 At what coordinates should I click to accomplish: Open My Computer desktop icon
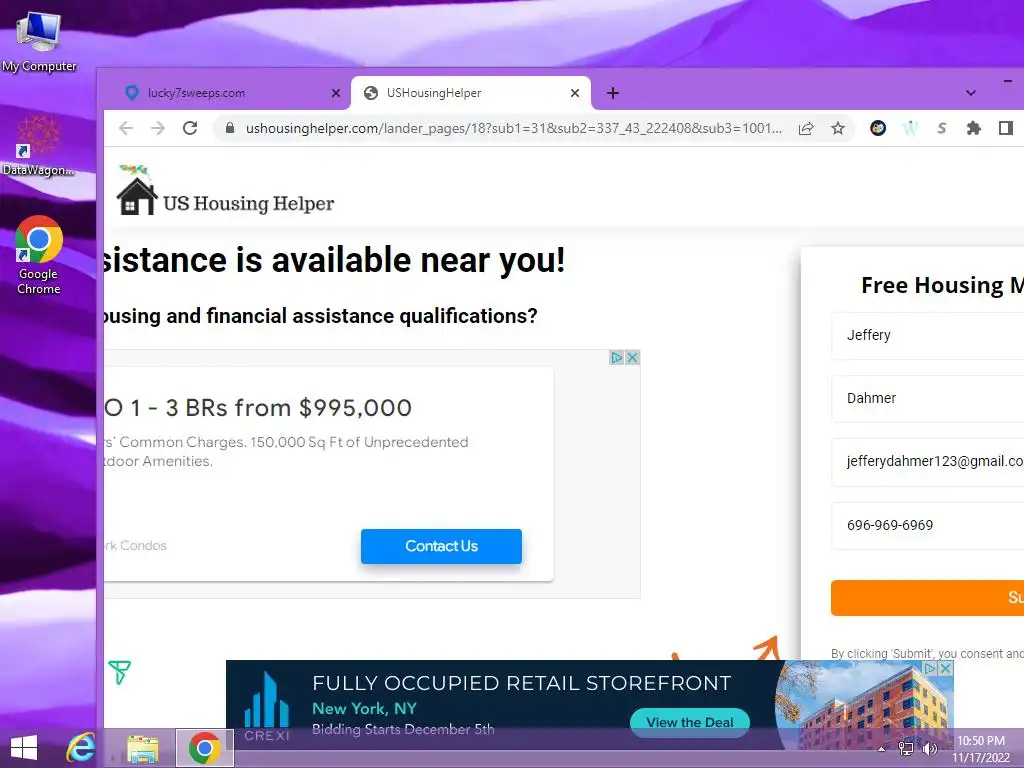pos(39,40)
